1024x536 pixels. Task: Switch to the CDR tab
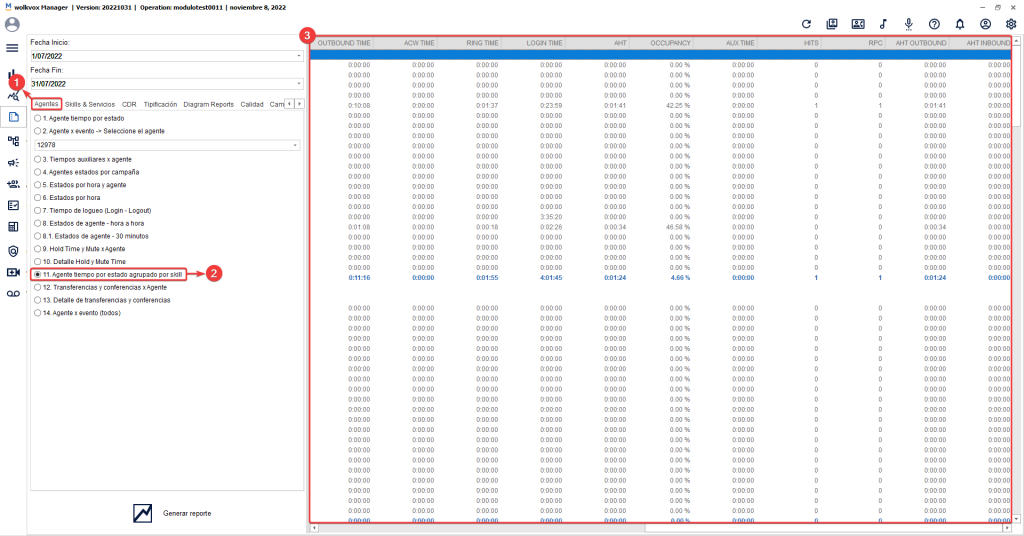pos(129,104)
